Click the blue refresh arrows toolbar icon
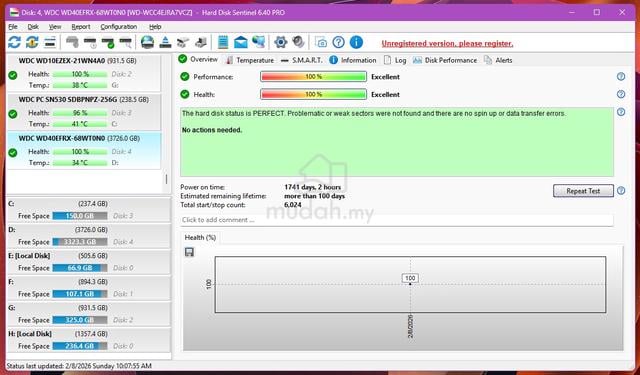The width and height of the screenshot is (640, 375). pos(14,42)
